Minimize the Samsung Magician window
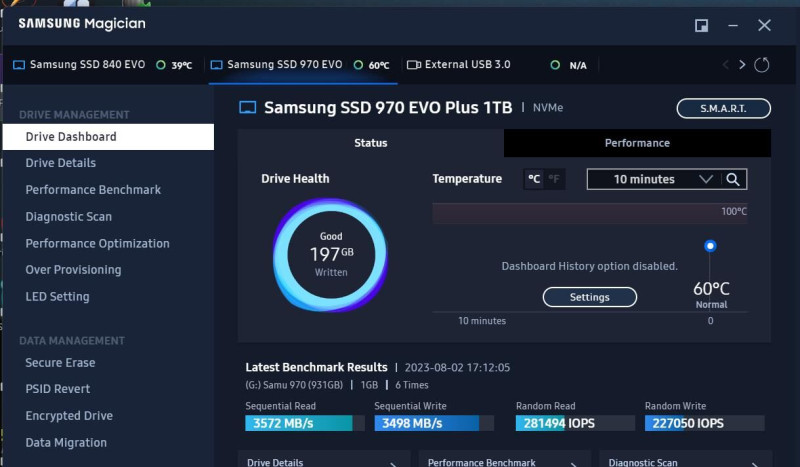The image size is (800, 467). 733,26
